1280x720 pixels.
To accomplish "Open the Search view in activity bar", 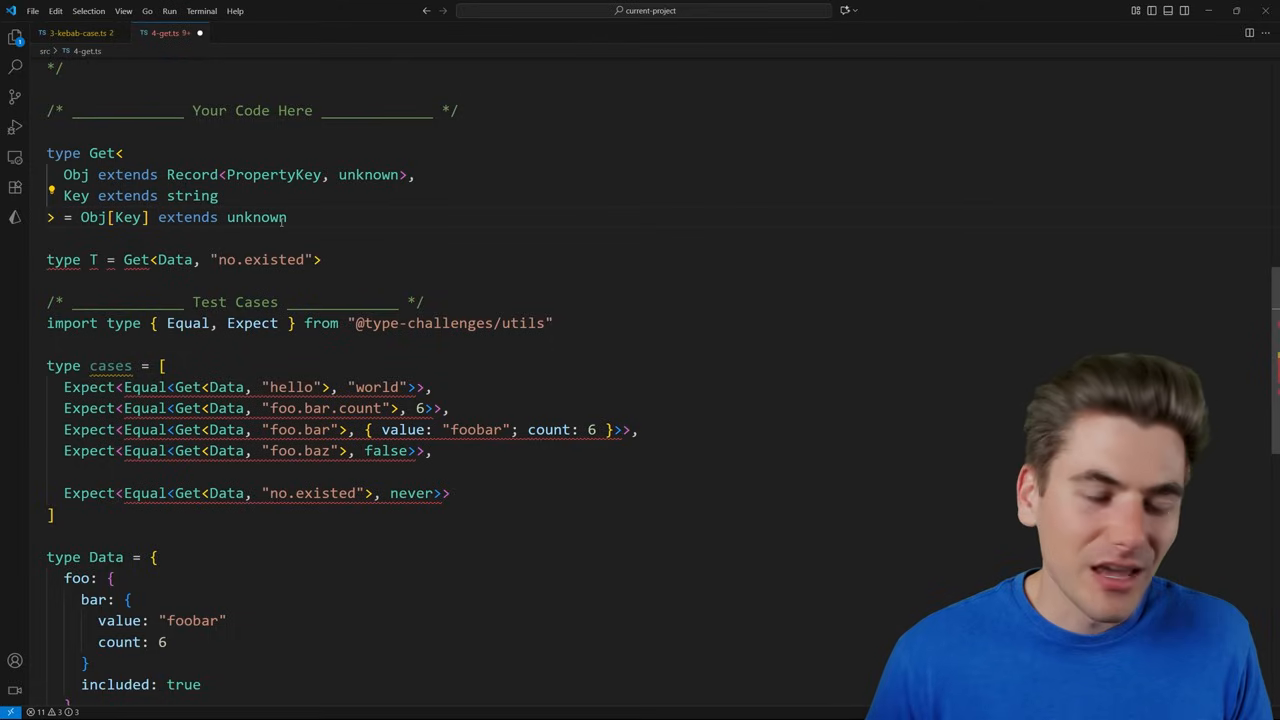I will 15,67.
